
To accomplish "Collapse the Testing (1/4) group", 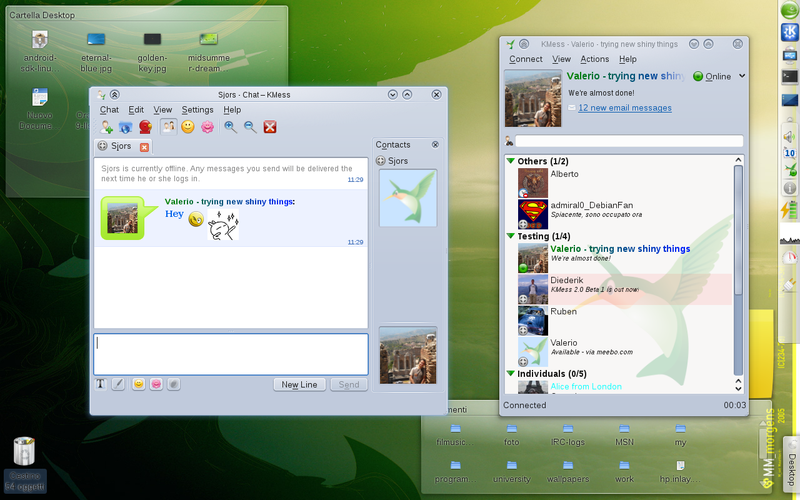I will pos(511,236).
